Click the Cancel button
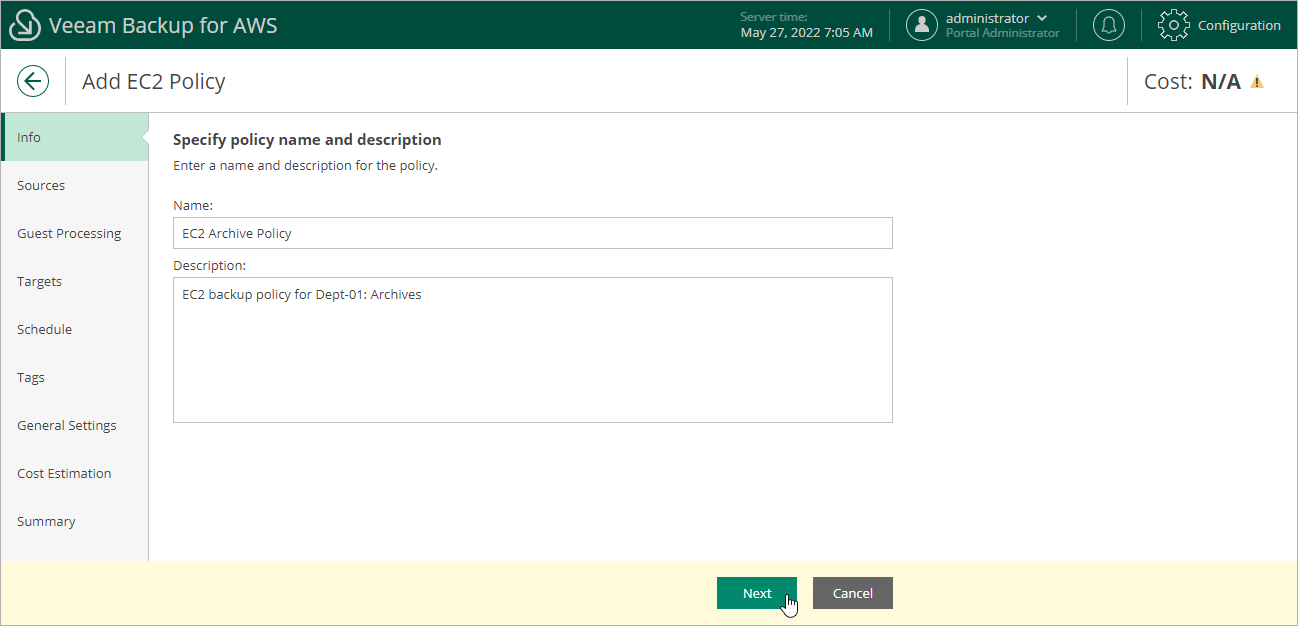 click(x=852, y=592)
